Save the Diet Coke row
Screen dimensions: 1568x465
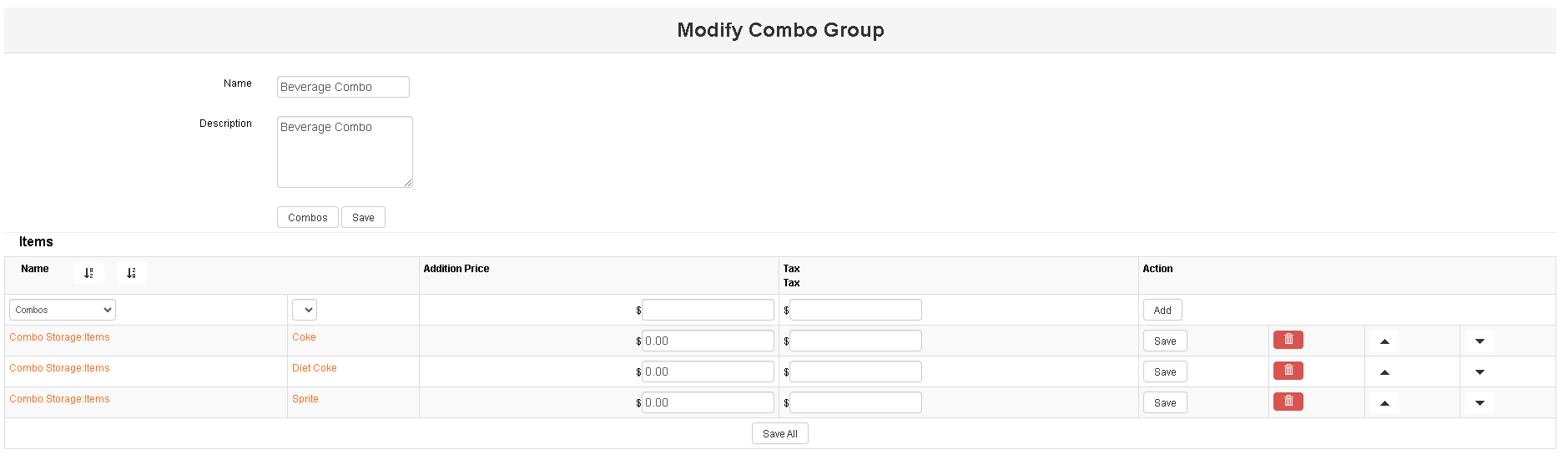coord(1164,372)
